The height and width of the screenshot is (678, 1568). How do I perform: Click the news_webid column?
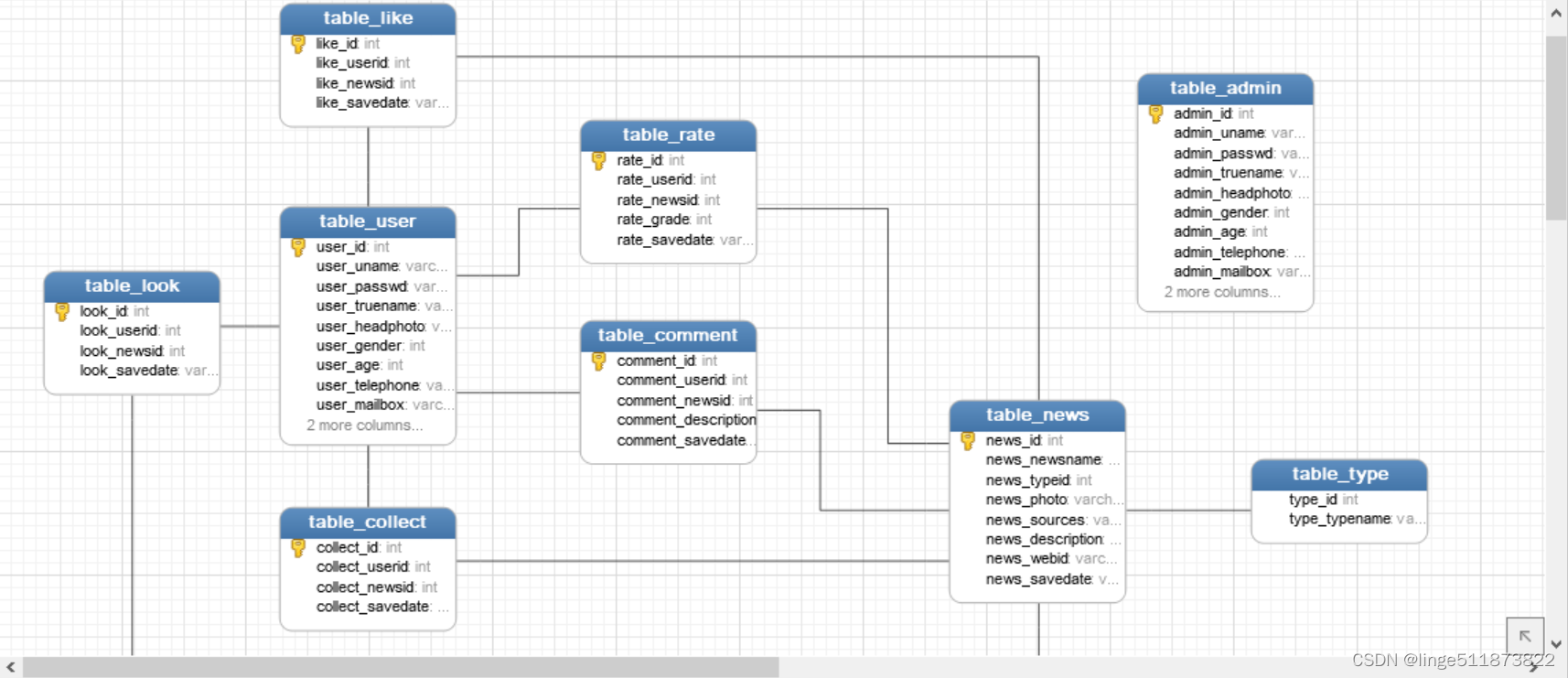pyautogui.click(x=1051, y=559)
